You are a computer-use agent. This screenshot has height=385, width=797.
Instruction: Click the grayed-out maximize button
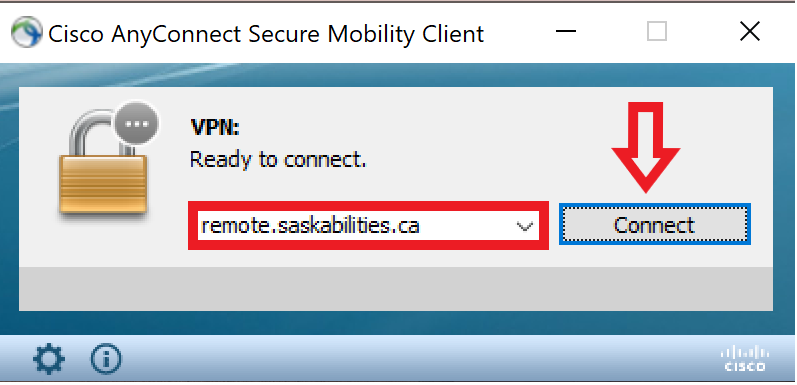click(x=657, y=32)
